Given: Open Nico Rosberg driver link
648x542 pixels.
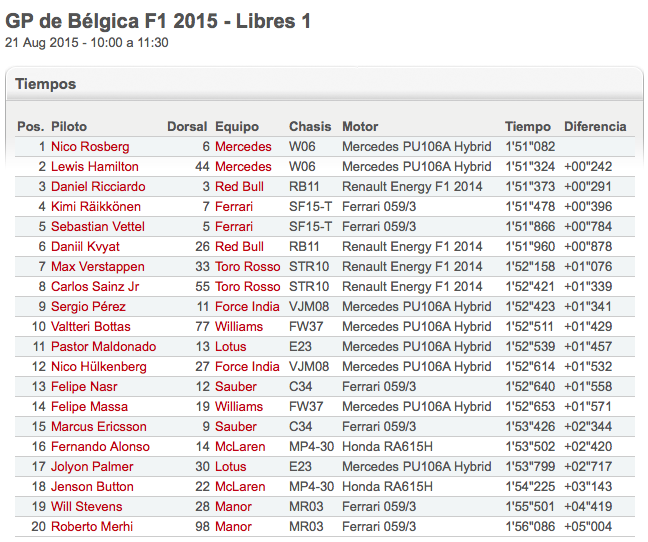Looking at the screenshot, I should [x=90, y=147].
